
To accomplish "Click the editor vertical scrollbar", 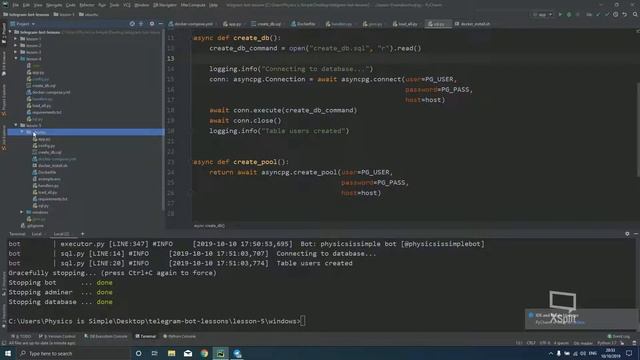I will pos(638,130).
